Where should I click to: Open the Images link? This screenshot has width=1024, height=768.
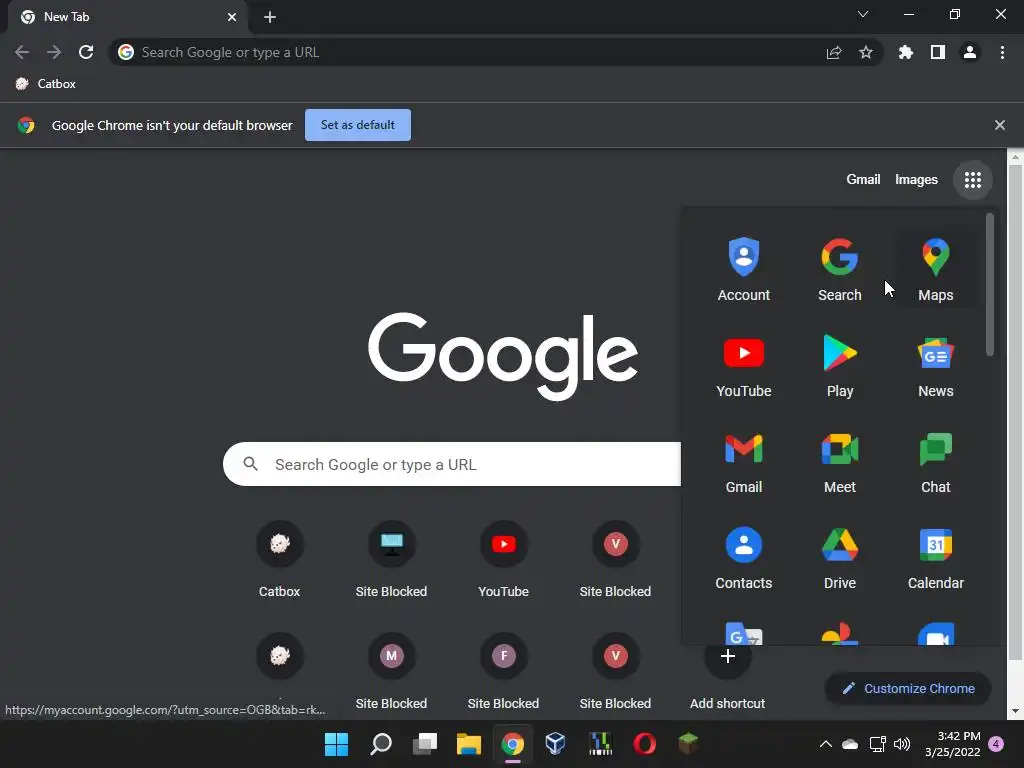pos(916,180)
